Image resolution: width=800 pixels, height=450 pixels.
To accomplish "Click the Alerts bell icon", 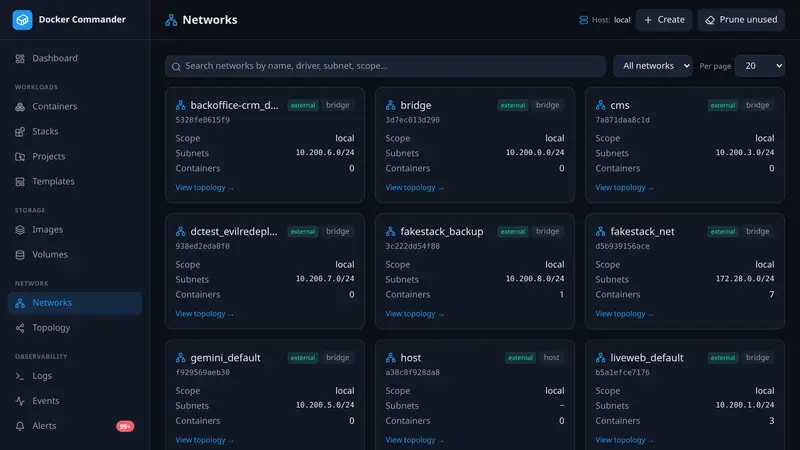I will 20,426.
